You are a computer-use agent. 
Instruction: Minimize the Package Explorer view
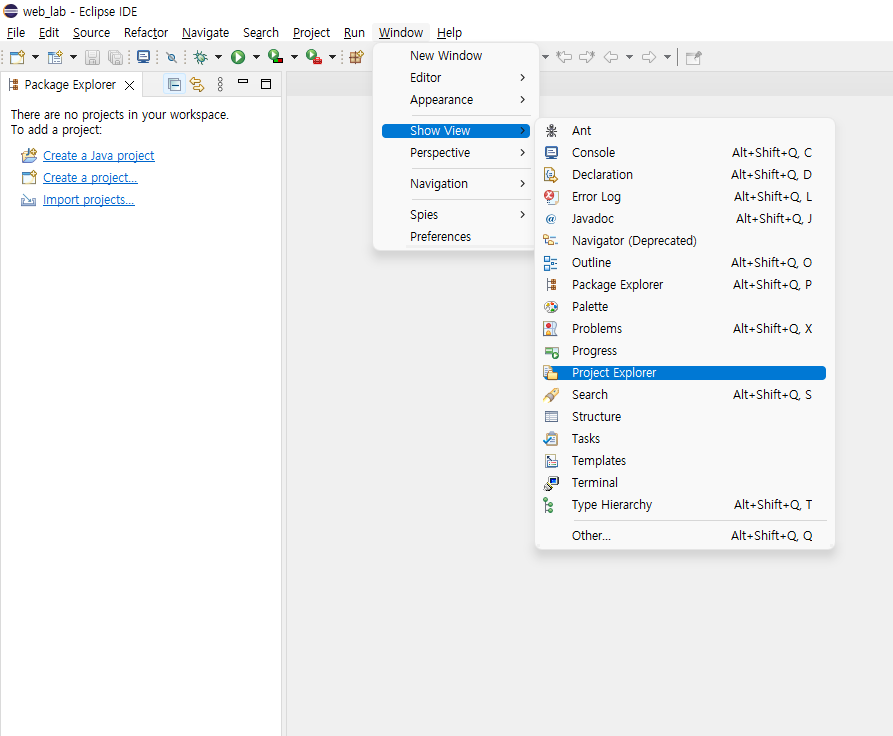coord(243,82)
